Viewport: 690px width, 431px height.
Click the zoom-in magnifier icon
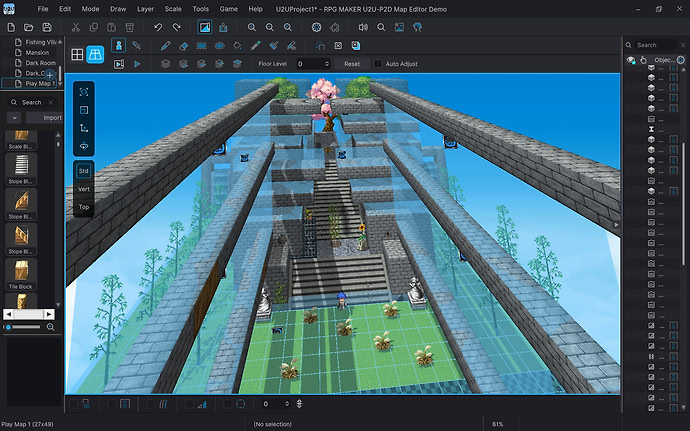[252, 27]
